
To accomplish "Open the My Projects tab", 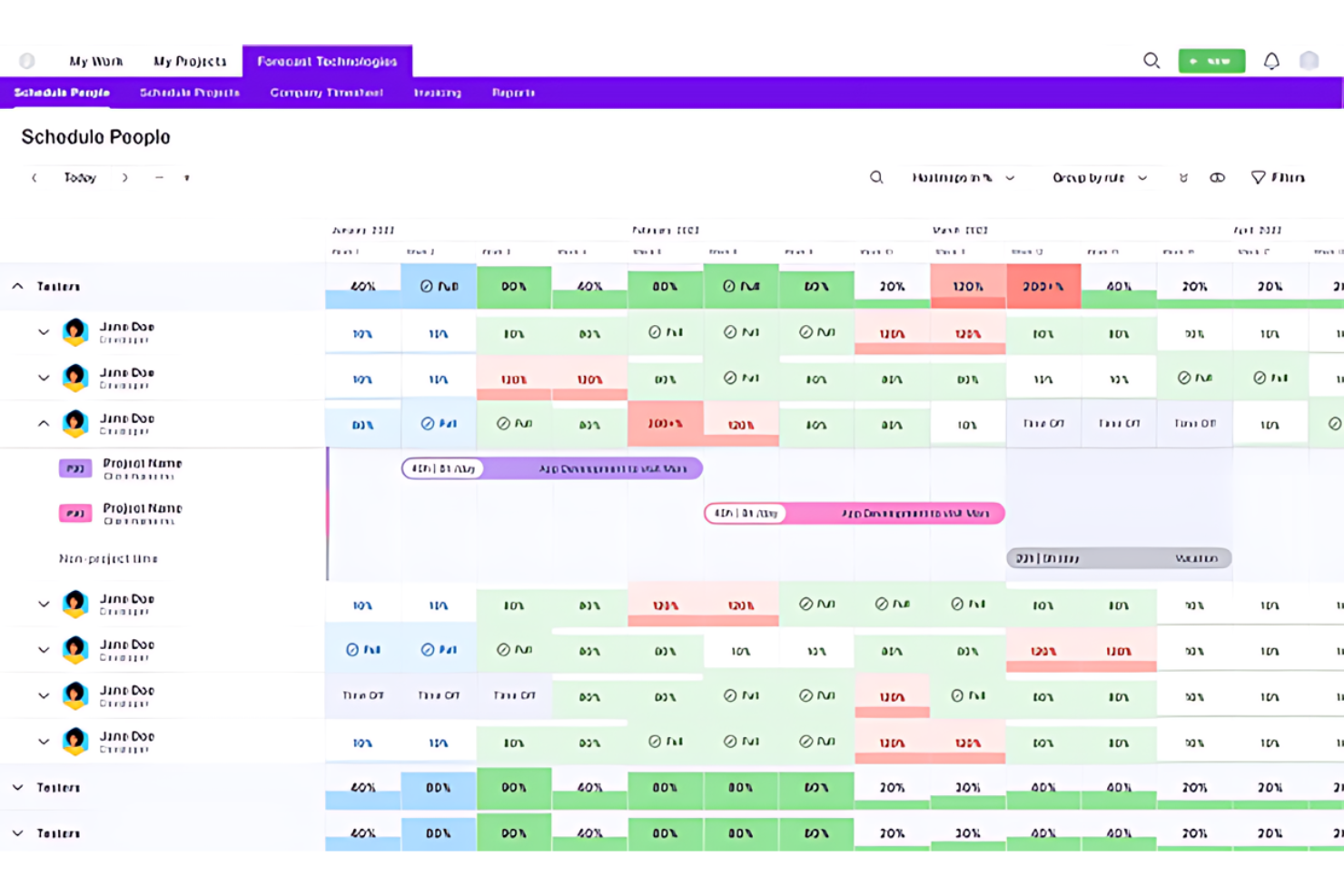I will click(190, 61).
